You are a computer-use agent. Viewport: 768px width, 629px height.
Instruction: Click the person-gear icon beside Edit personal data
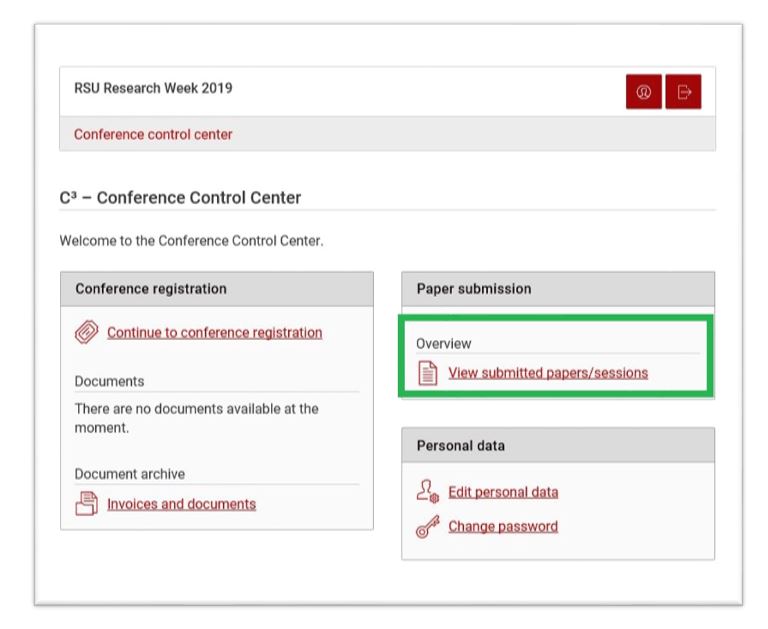coord(428,492)
